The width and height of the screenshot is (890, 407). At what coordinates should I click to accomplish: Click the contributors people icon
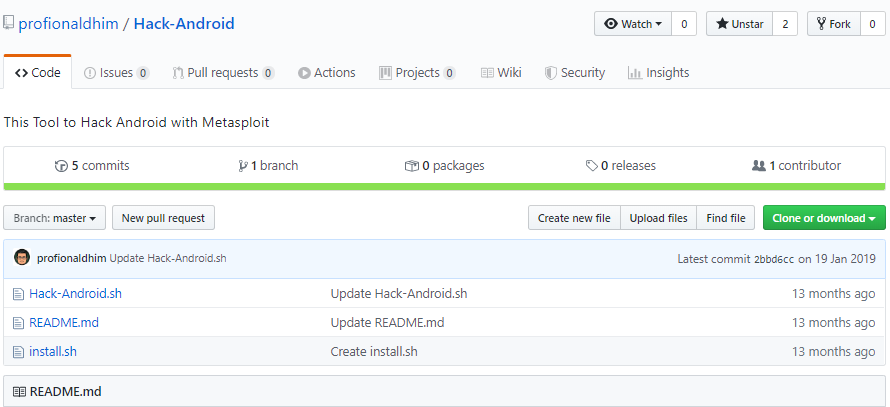pyautogui.click(x=758, y=166)
